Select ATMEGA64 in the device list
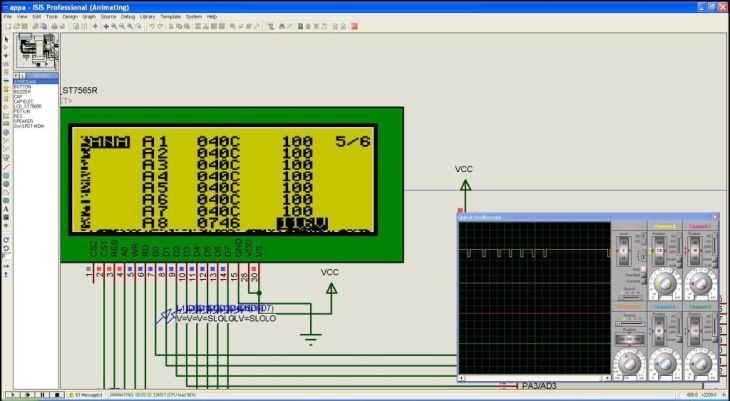Viewport: 730px width, 401px height. coord(36,82)
